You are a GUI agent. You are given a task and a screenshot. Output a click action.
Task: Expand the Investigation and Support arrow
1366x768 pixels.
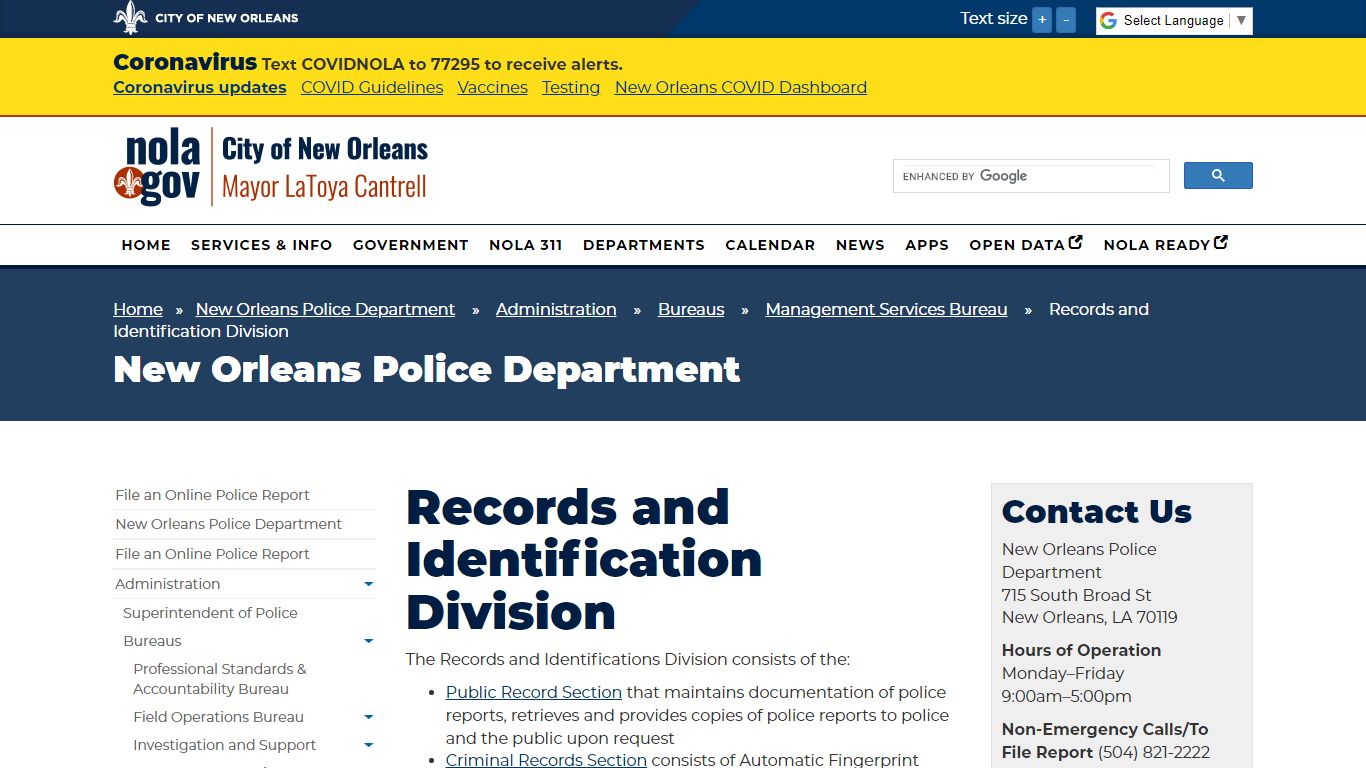pos(368,745)
